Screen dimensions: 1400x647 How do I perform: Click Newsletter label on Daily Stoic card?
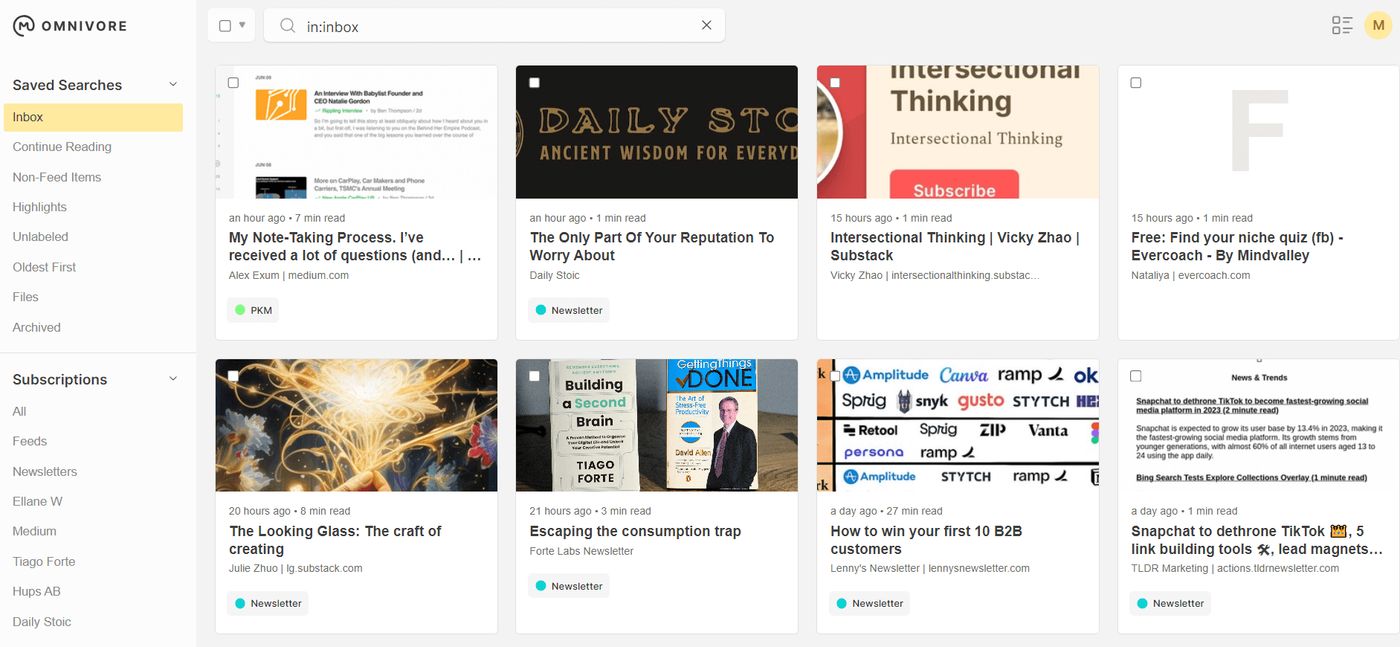click(568, 310)
